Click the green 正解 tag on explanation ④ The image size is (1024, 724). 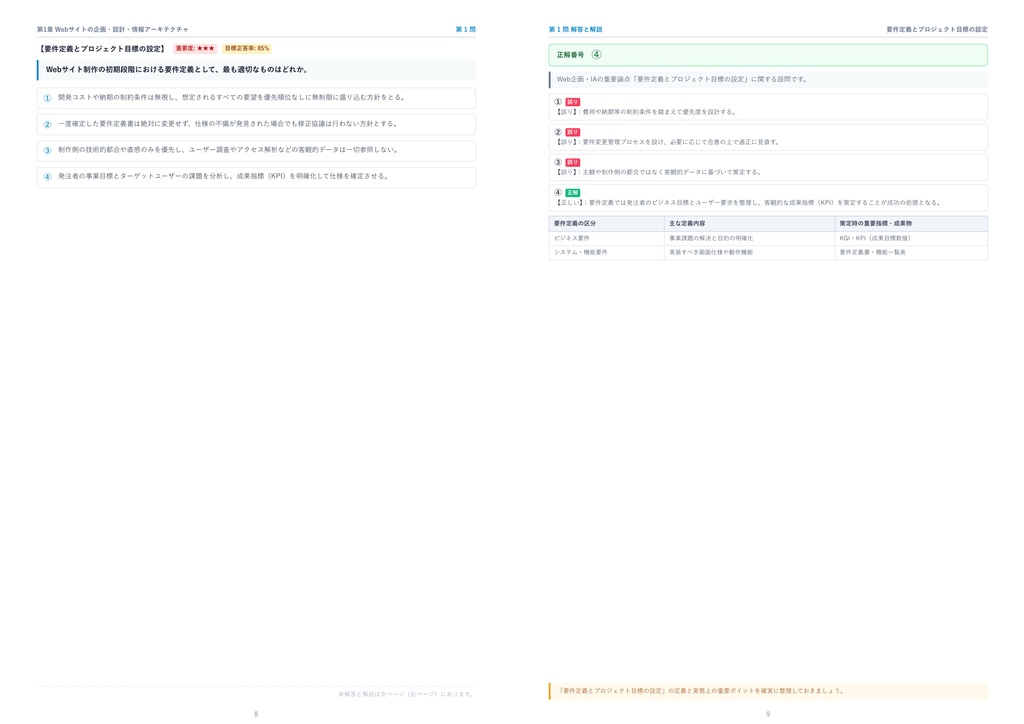572,193
